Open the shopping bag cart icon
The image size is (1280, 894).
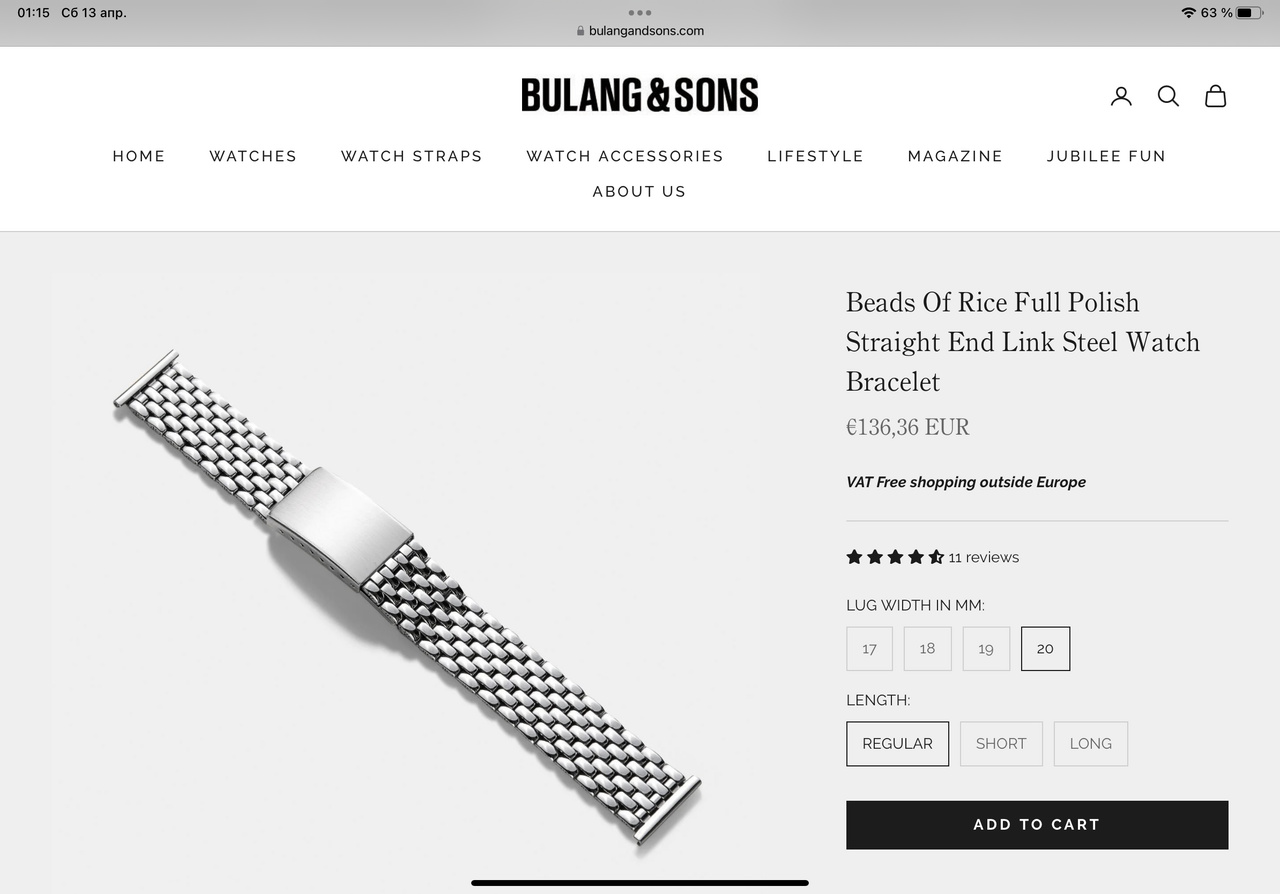coord(1215,96)
